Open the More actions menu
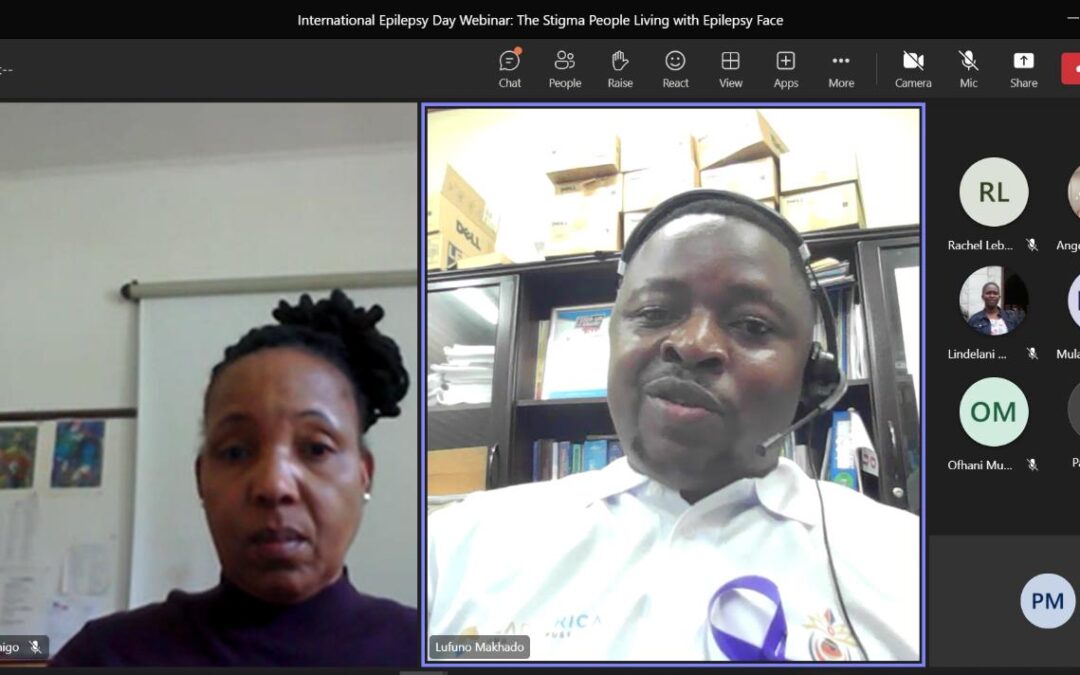This screenshot has height=675, width=1080. pos(841,70)
